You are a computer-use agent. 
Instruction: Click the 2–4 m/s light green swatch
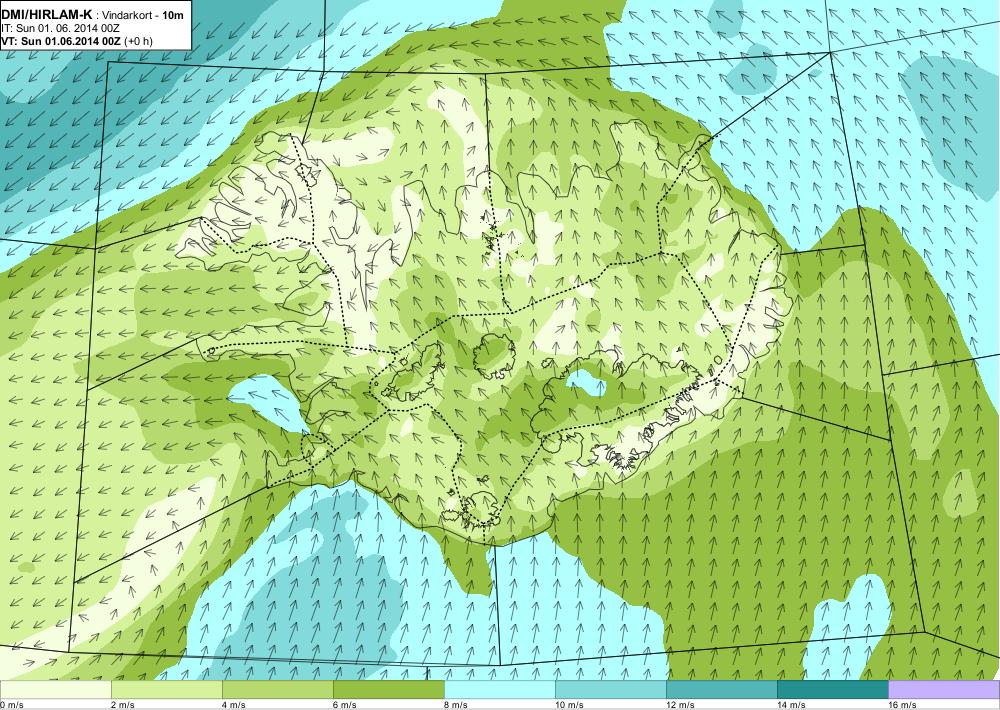pyautogui.click(x=166, y=690)
